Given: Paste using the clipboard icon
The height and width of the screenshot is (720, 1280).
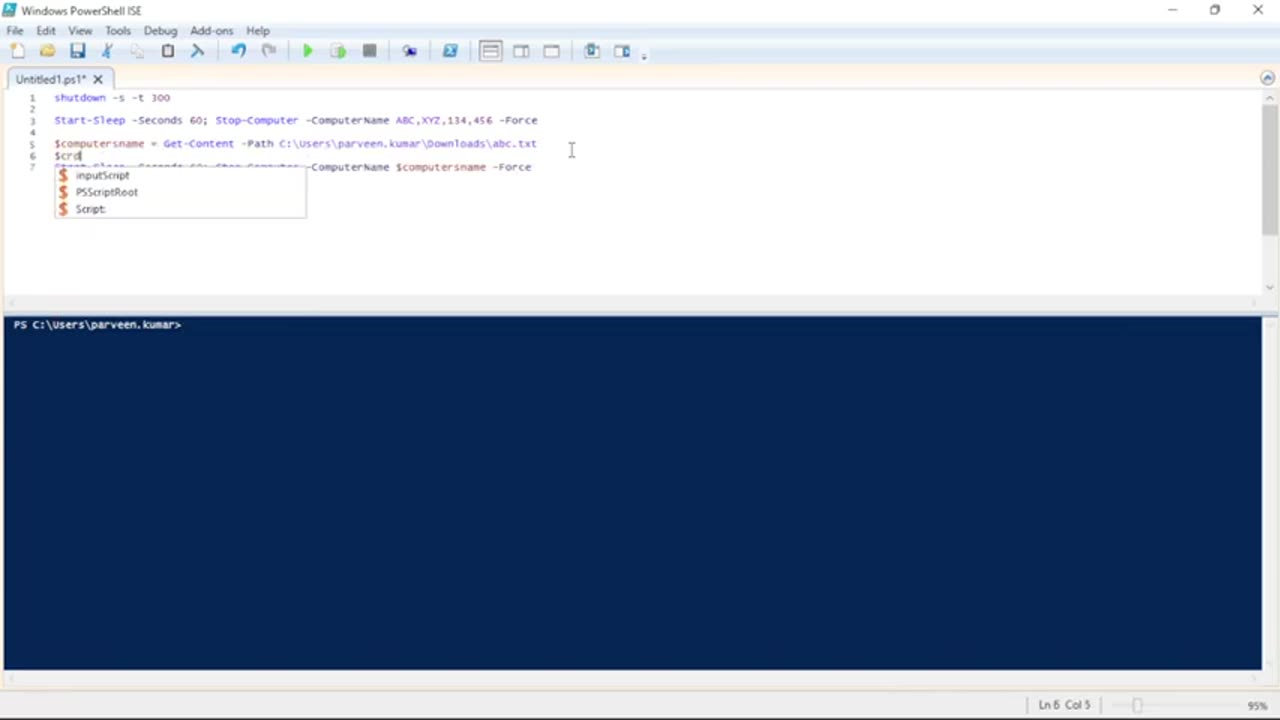Looking at the screenshot, I should (168, 51).
